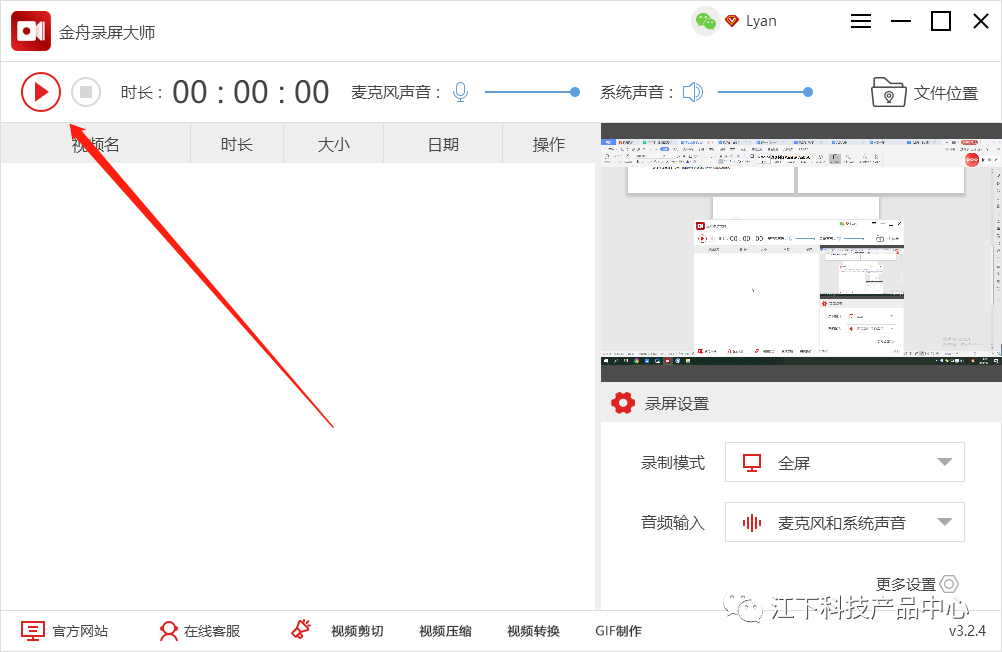Open the GIF制作 tool
Image resolution: width=1002 pixels, height=652 pixels.
(619, 632)
